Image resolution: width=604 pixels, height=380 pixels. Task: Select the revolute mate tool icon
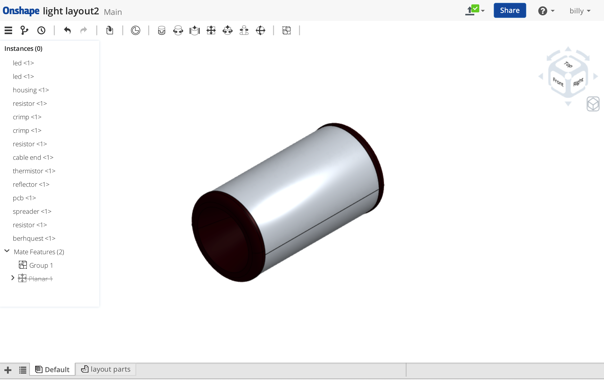pos(178,30)
